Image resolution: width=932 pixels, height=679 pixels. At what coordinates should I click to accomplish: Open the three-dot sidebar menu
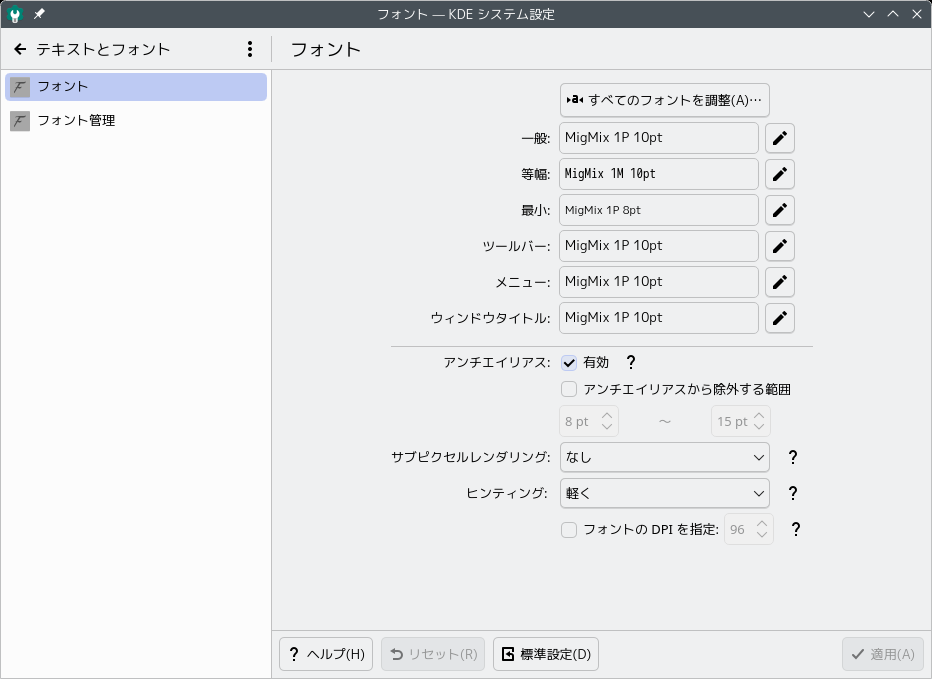pyautogui.click(x=250, y=49)
